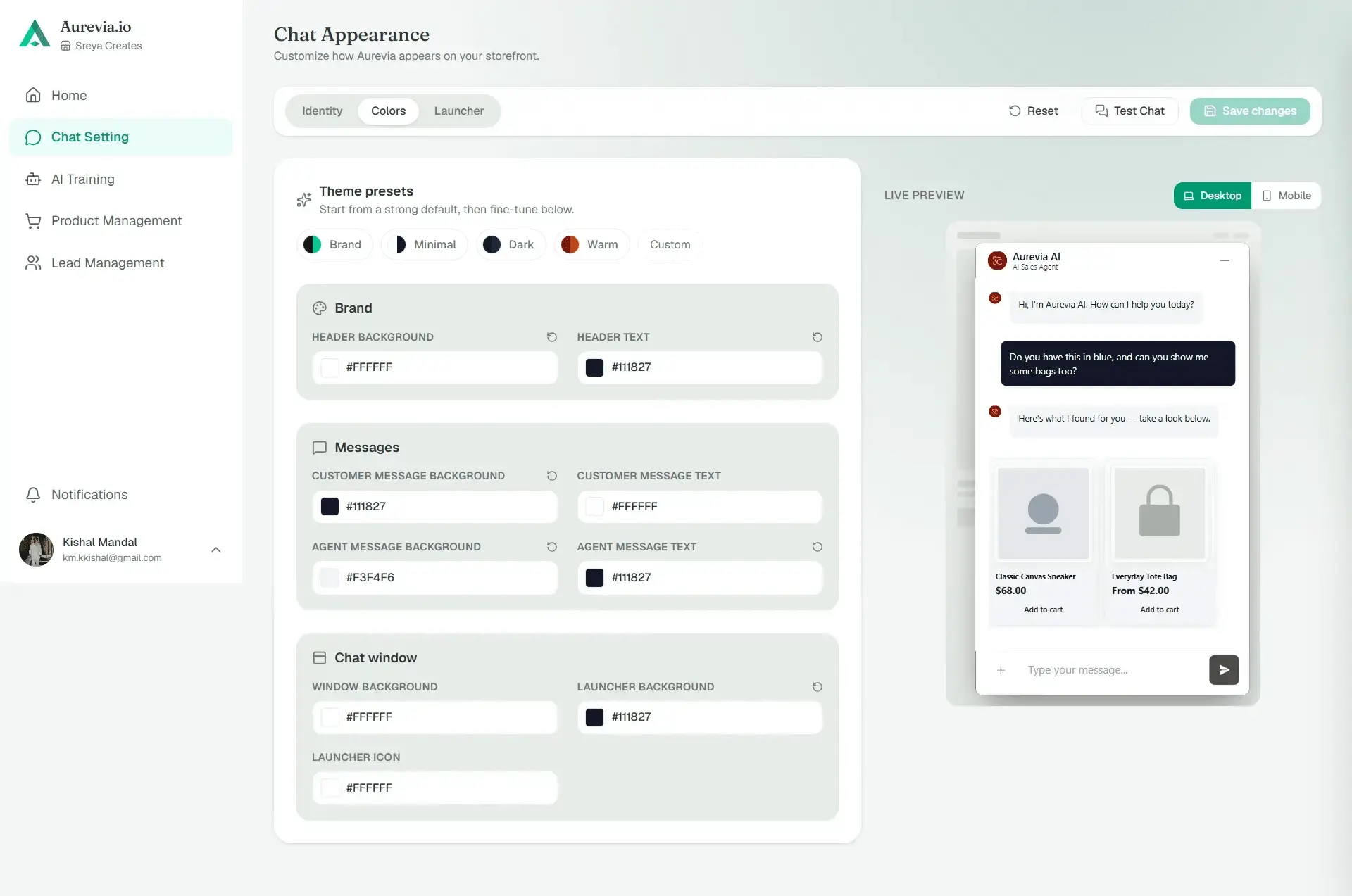Click the plus attachment icon in chat
The image size is (1352, 896).
(x=1001, y=670)
